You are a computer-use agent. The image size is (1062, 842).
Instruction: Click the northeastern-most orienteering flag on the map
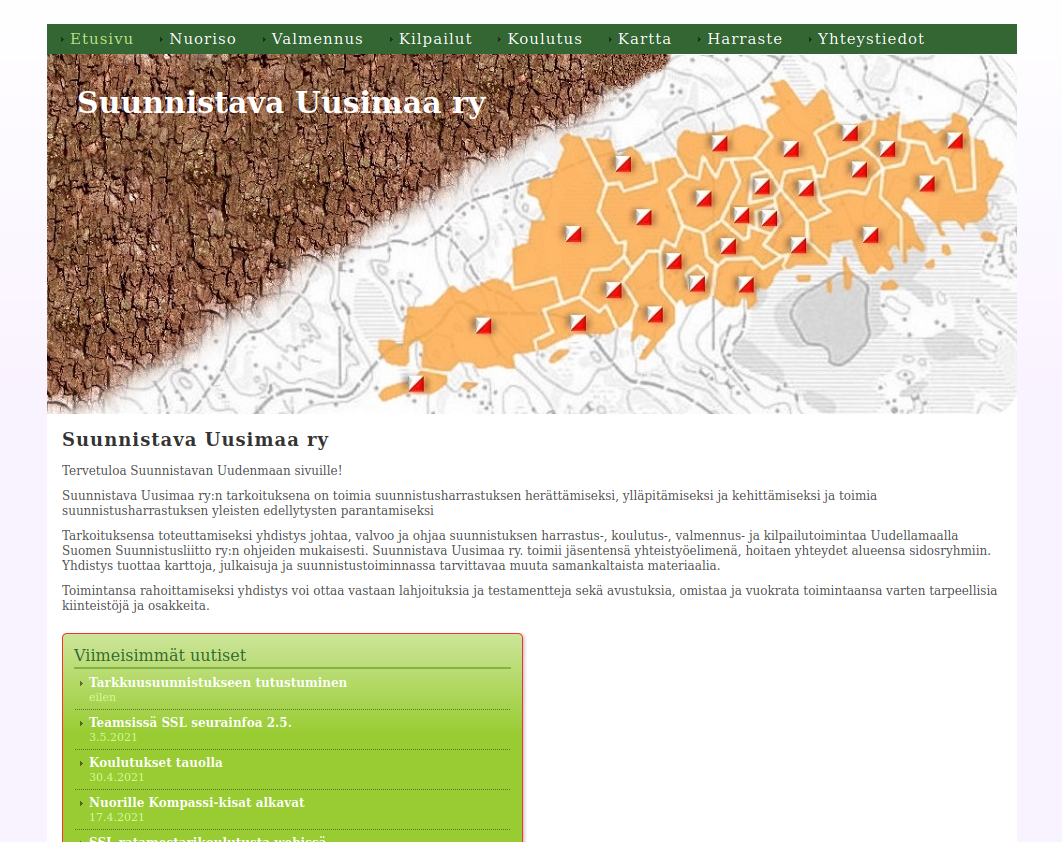[x=955, y=140]
